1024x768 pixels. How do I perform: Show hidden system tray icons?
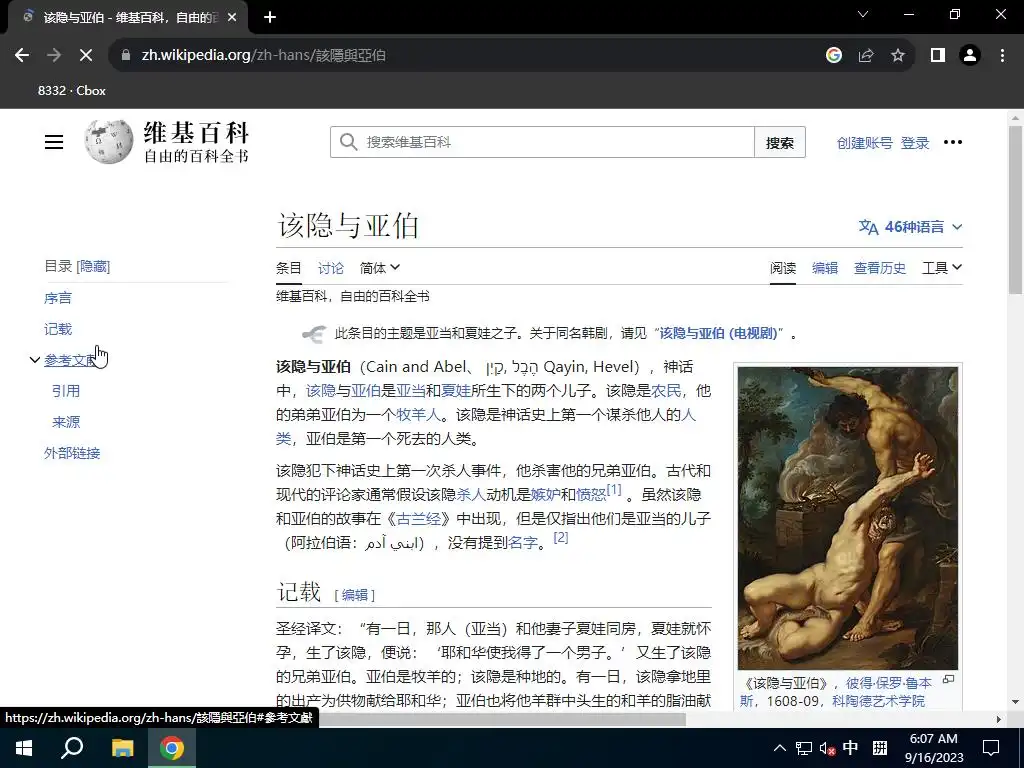coord(780,748)
